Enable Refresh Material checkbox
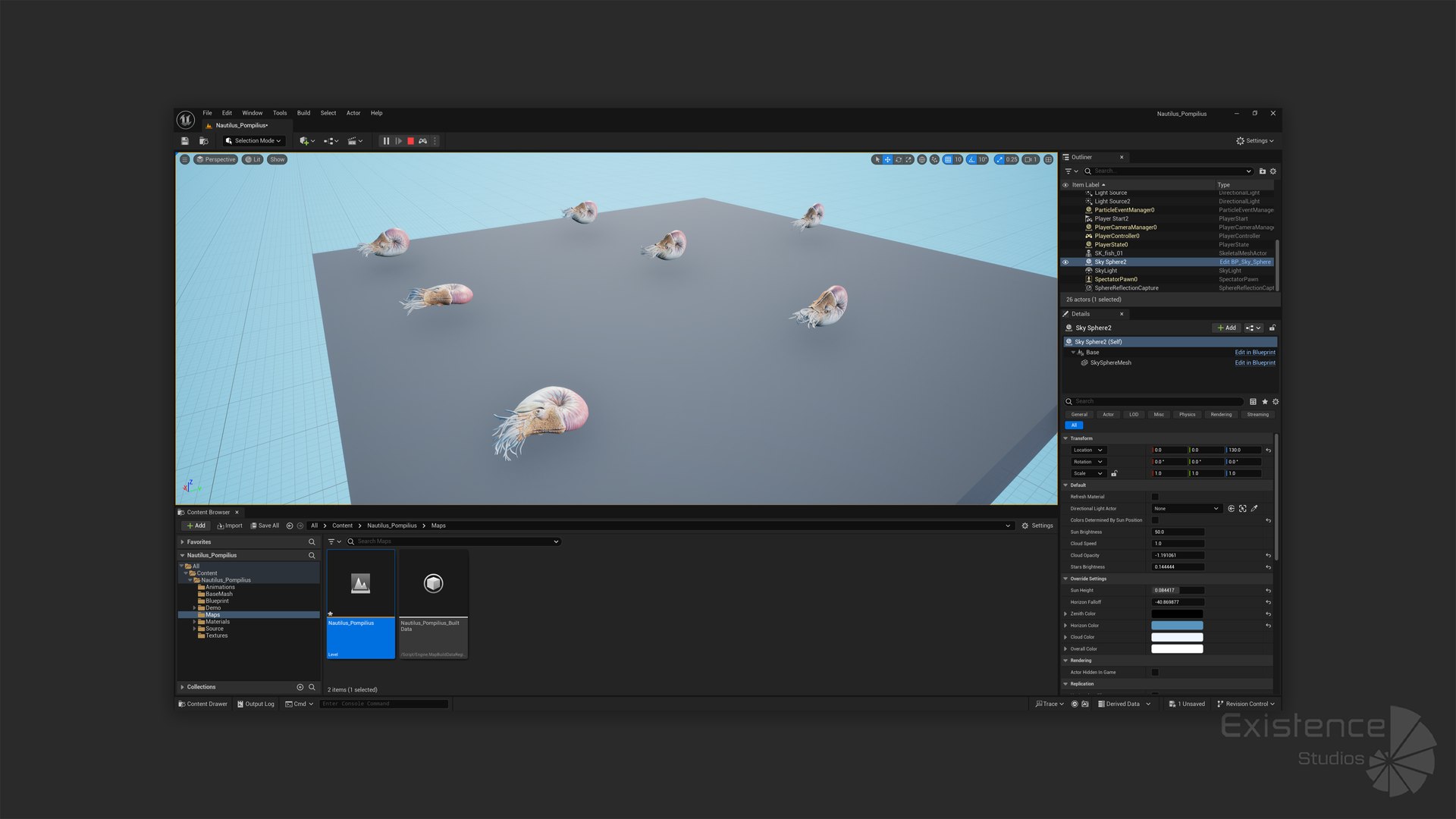This screenshot has height=819, width=1456. (x=1155, y=497)
